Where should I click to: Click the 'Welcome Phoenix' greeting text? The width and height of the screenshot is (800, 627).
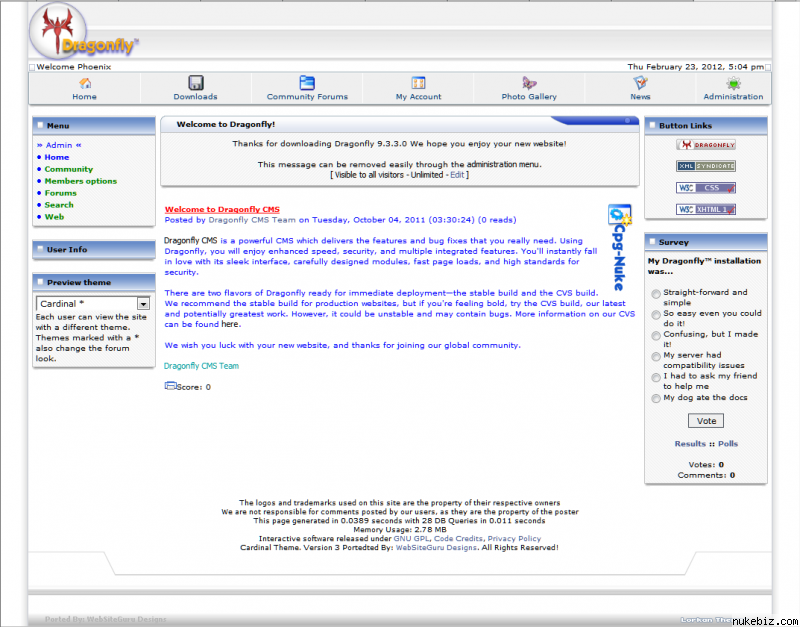[73, 67]
